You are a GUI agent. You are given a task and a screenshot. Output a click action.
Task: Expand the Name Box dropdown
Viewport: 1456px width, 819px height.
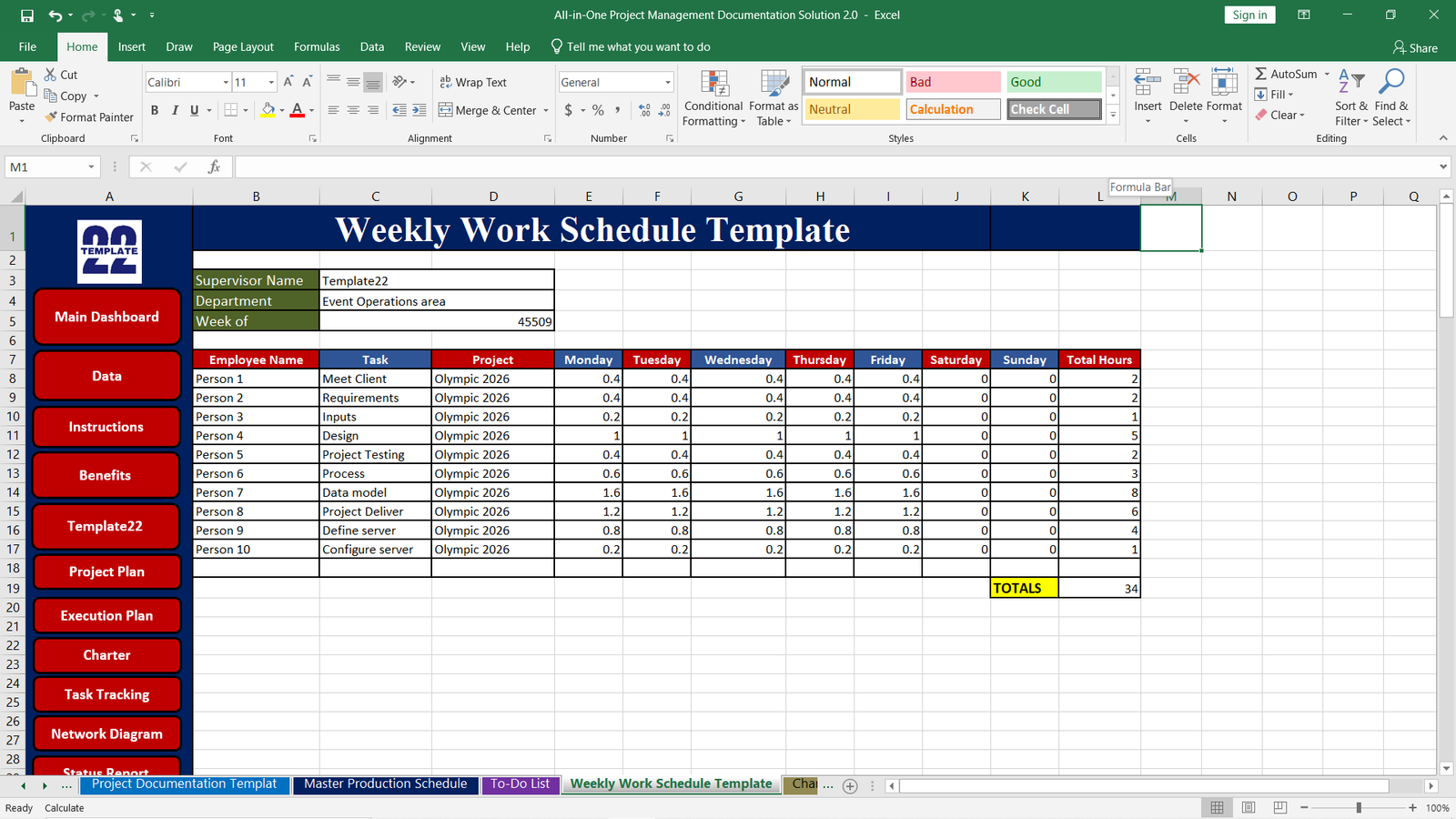pos(91,167)
